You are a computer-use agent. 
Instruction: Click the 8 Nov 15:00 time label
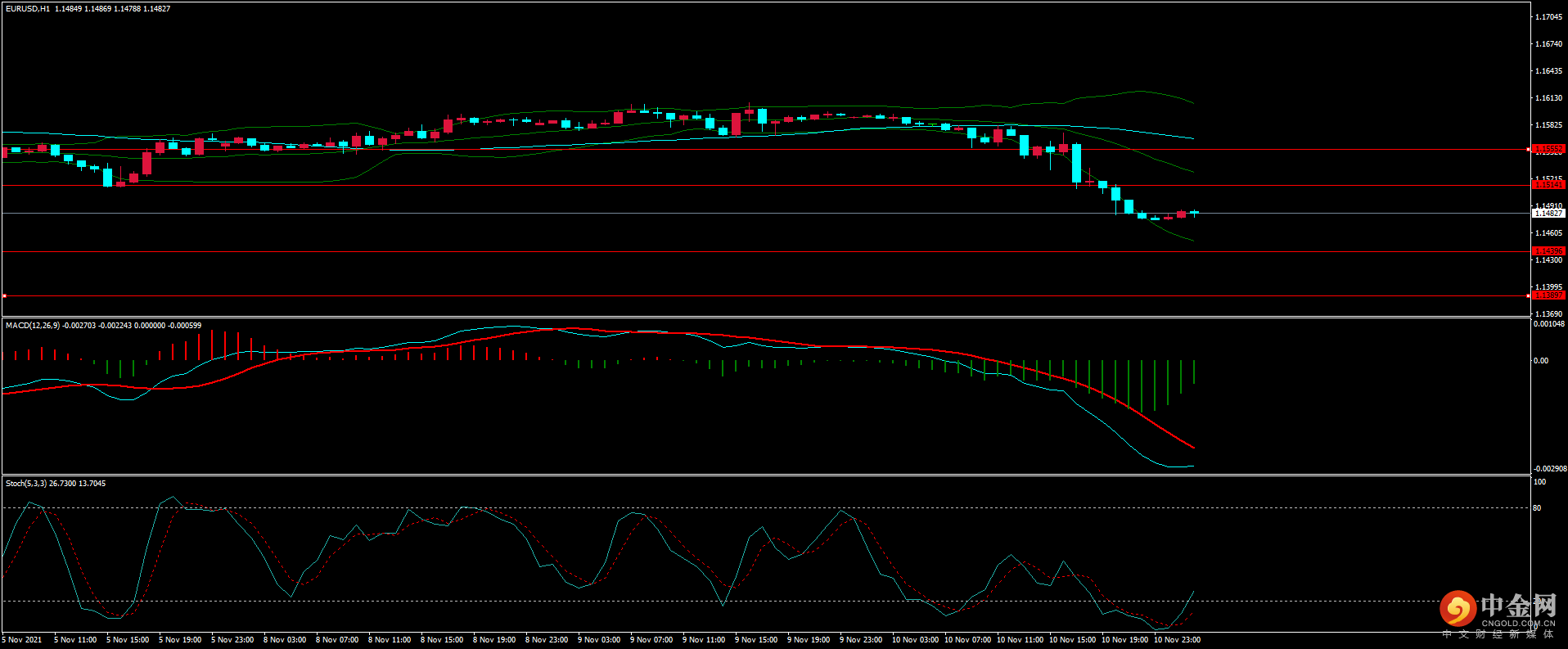click(442, 640)
